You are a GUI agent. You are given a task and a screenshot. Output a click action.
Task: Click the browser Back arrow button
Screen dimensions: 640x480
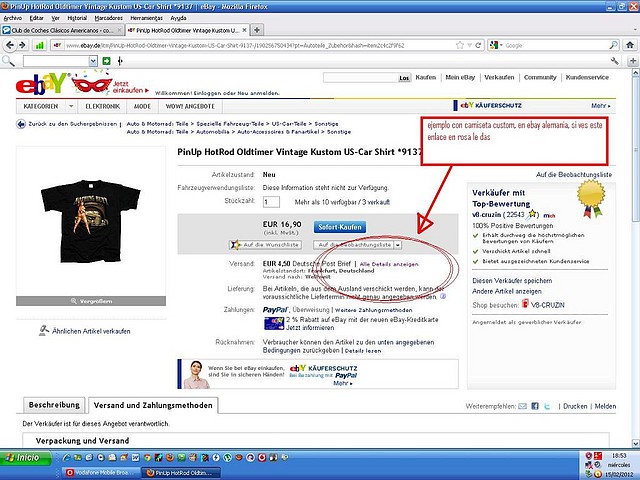10,45
